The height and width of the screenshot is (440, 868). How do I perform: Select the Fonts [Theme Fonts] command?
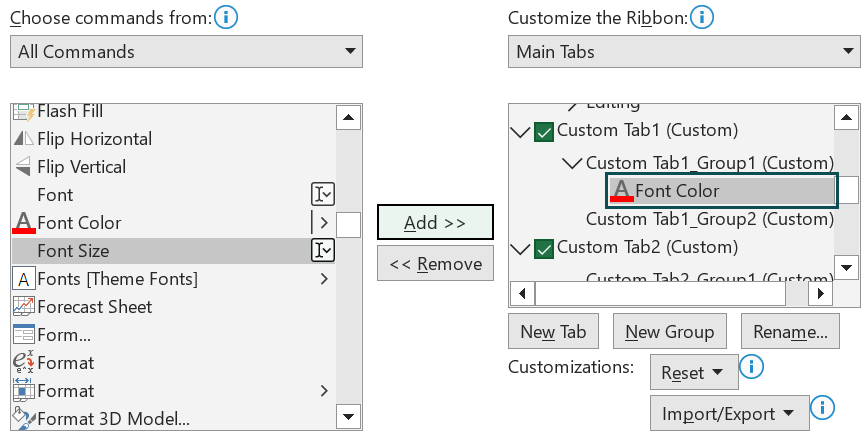173,279
